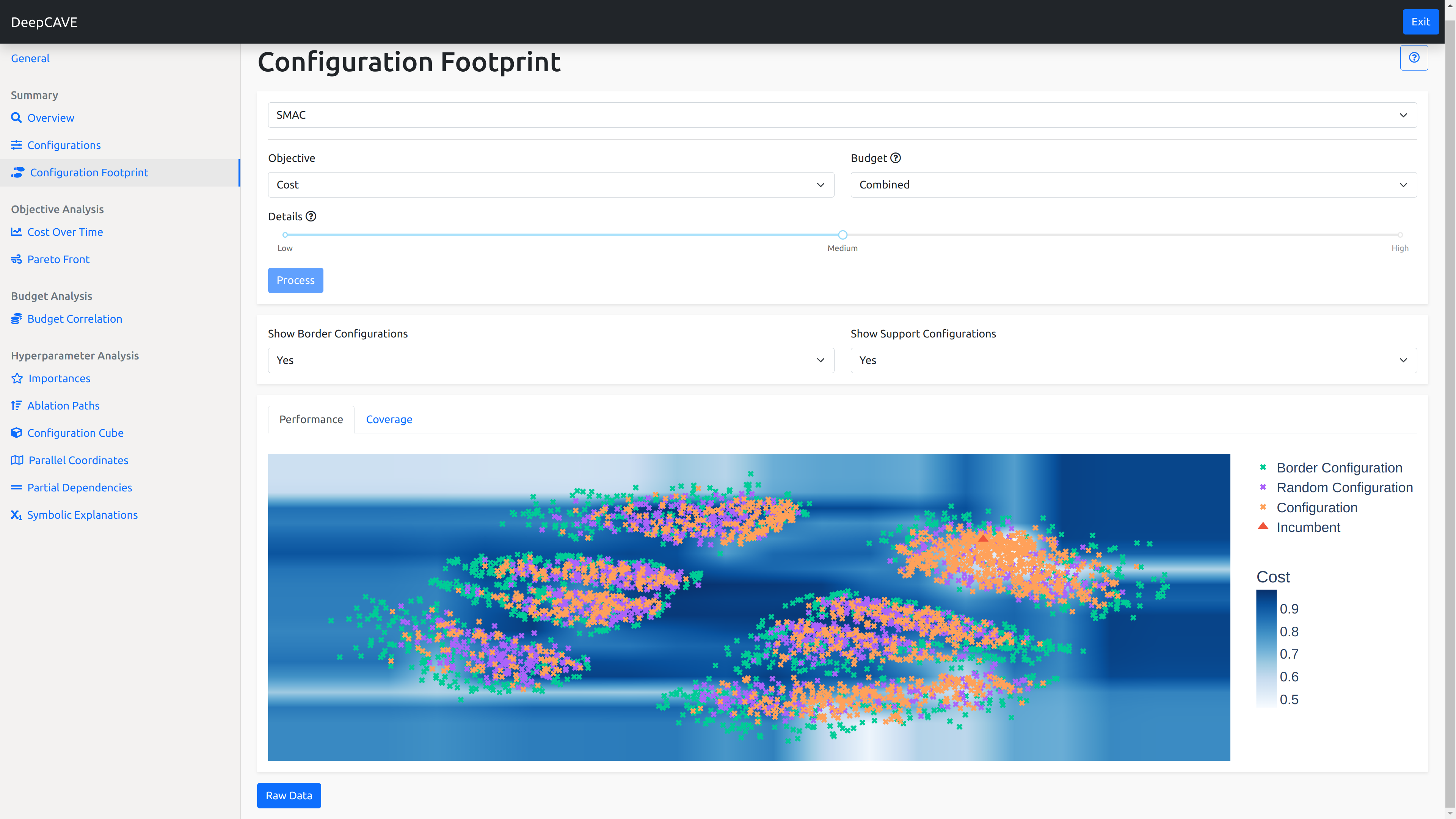Select the Configurations sidebar icon

click(17, 145)
